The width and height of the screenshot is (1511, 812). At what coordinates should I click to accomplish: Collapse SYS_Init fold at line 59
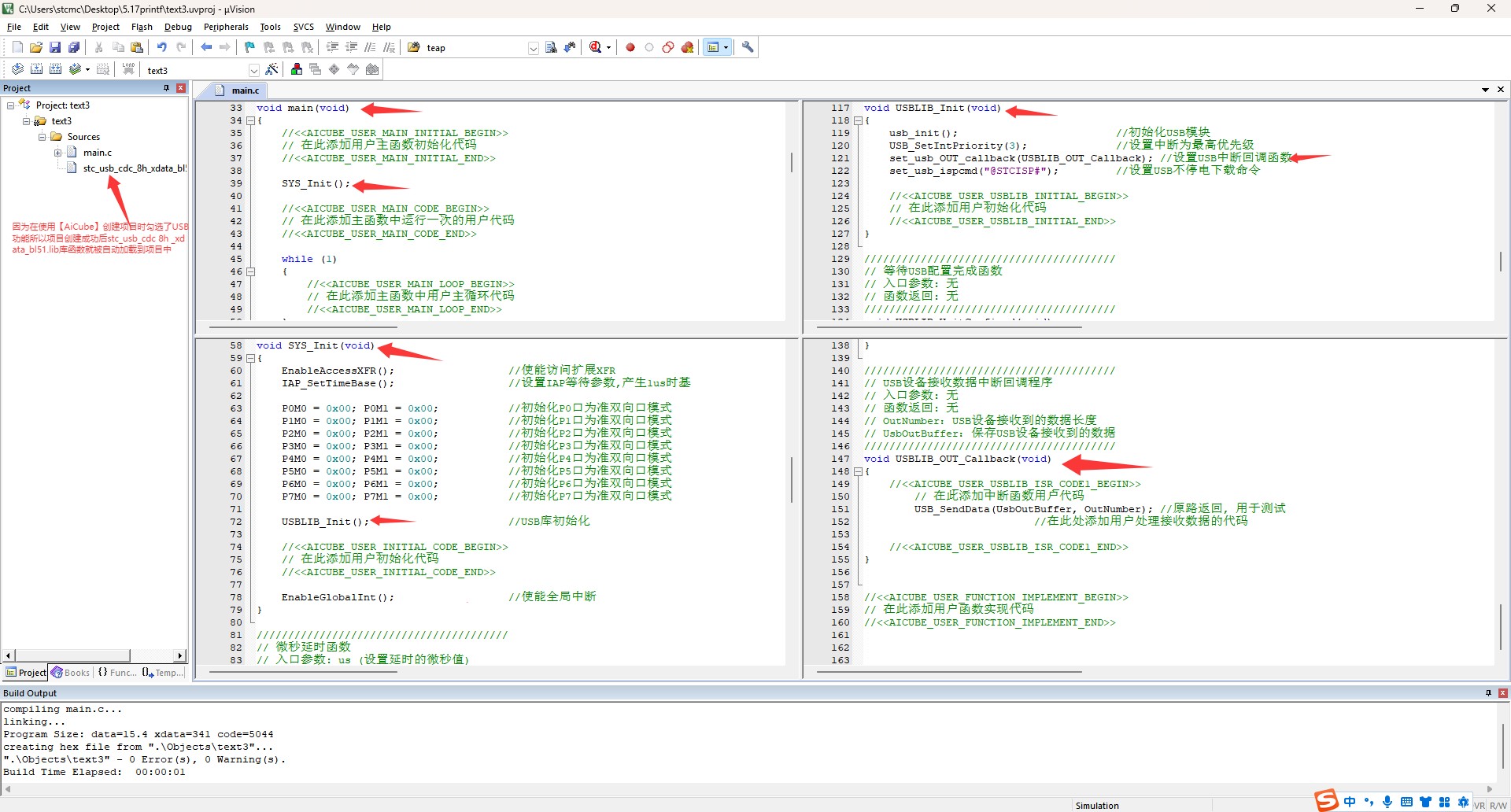coord(251,358)
